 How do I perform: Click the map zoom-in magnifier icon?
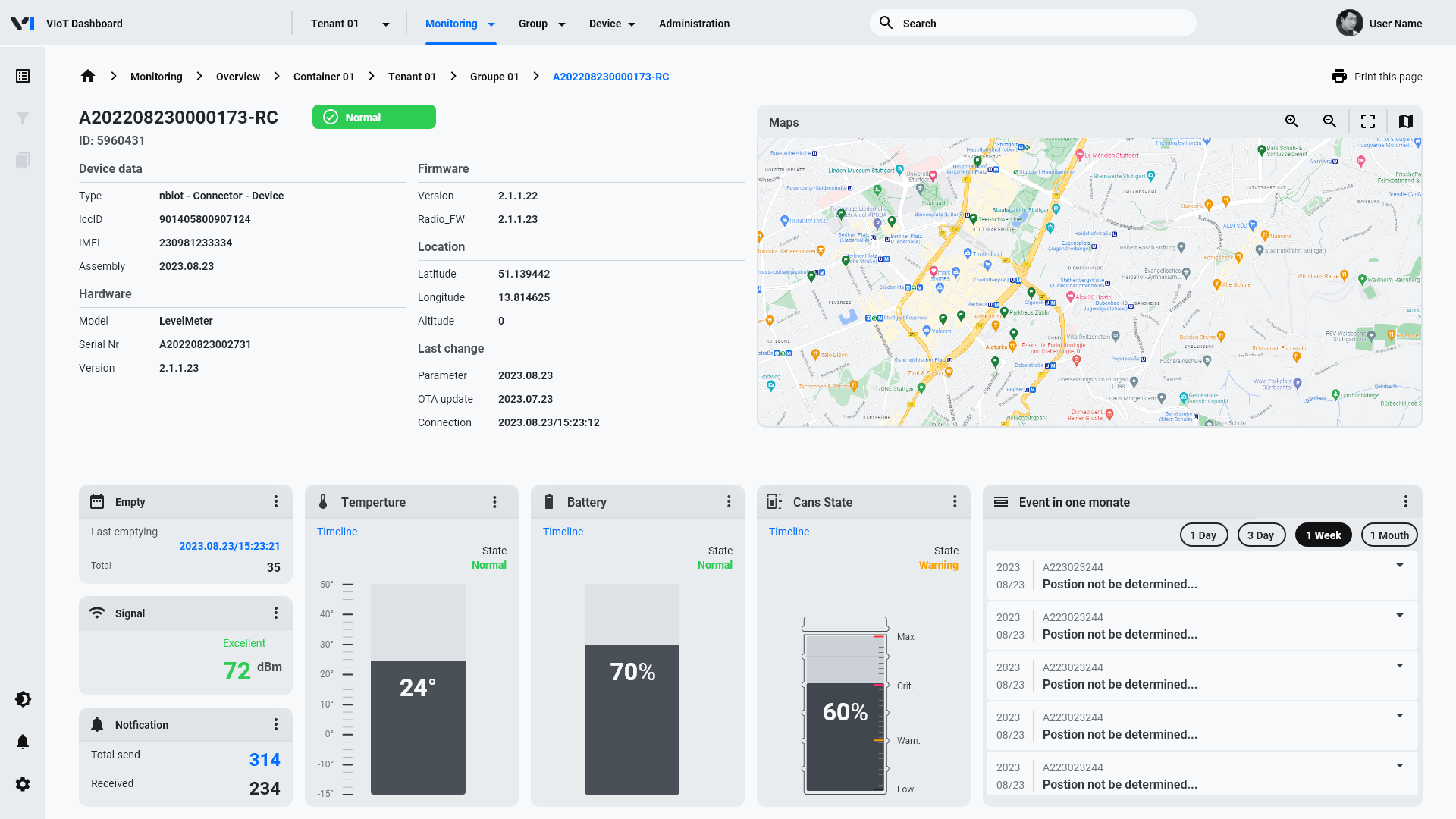click(1292, 121)
